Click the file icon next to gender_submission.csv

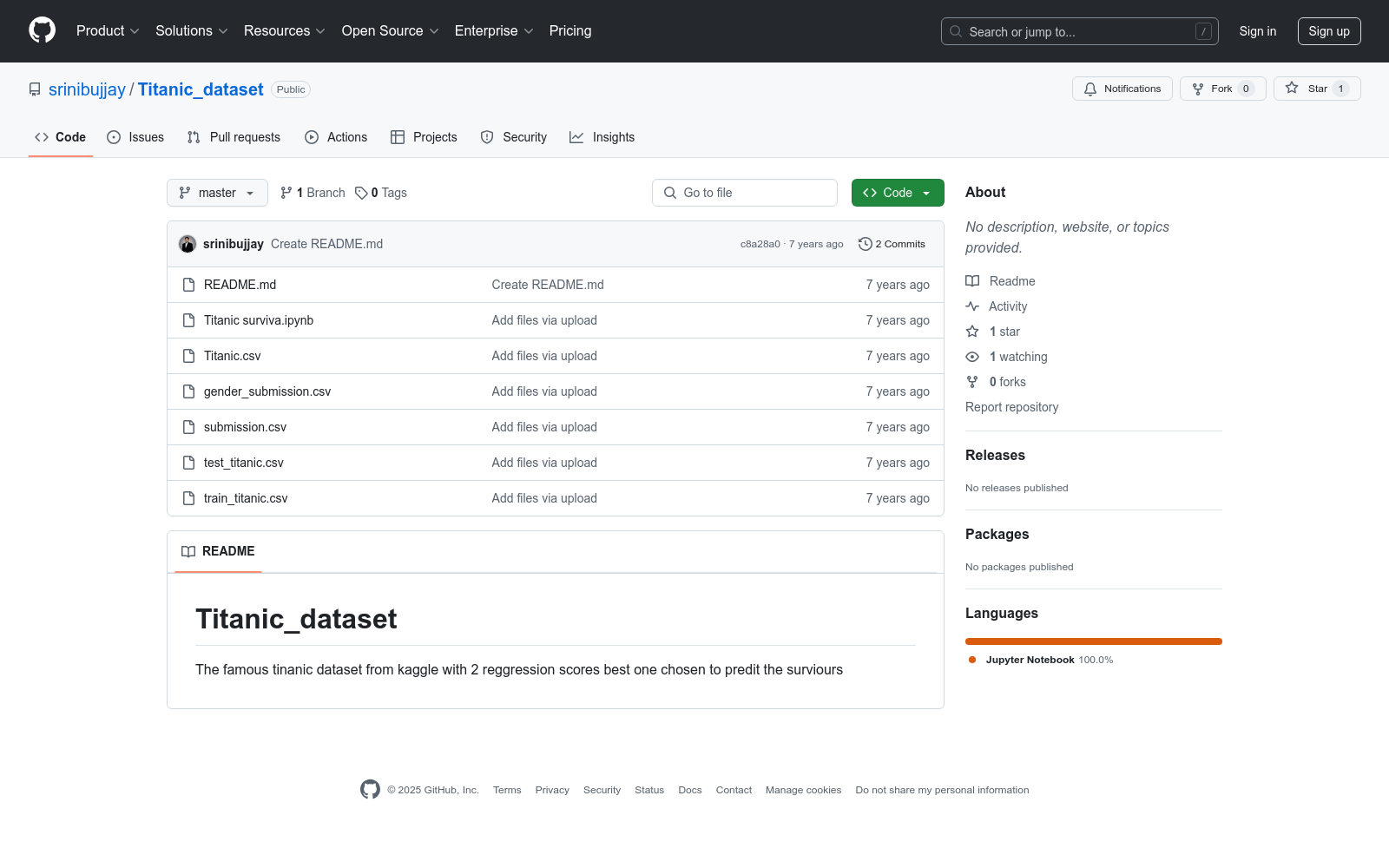(x=188, y=391)
